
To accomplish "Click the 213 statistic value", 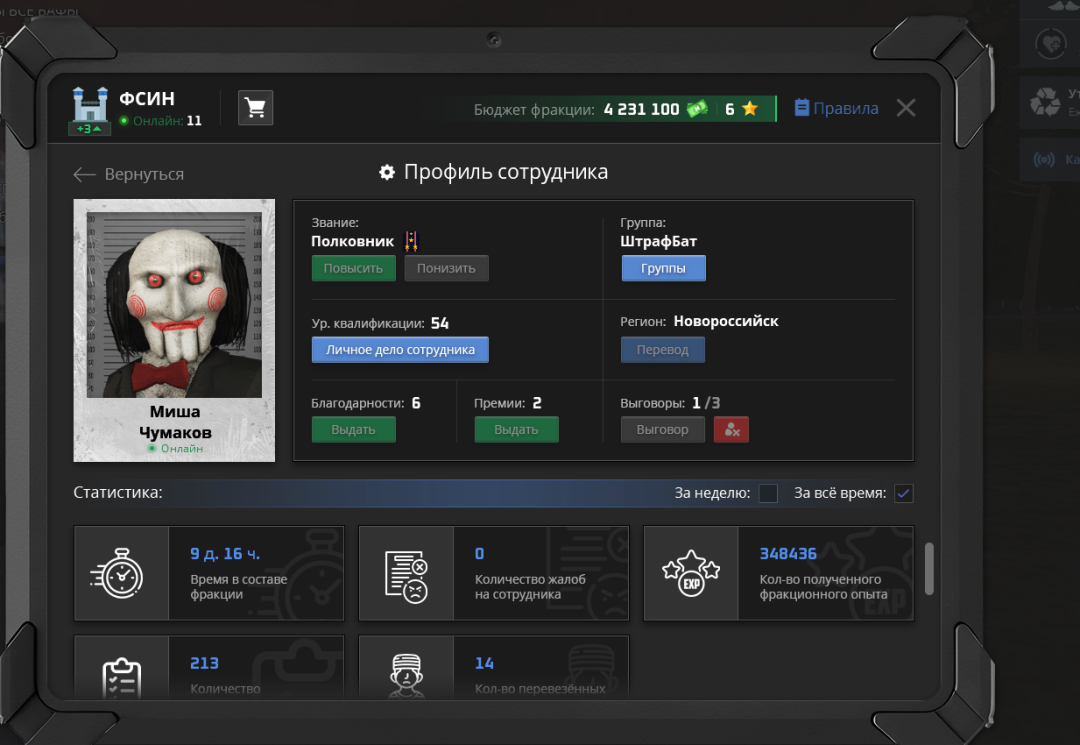I will (205, 663).
